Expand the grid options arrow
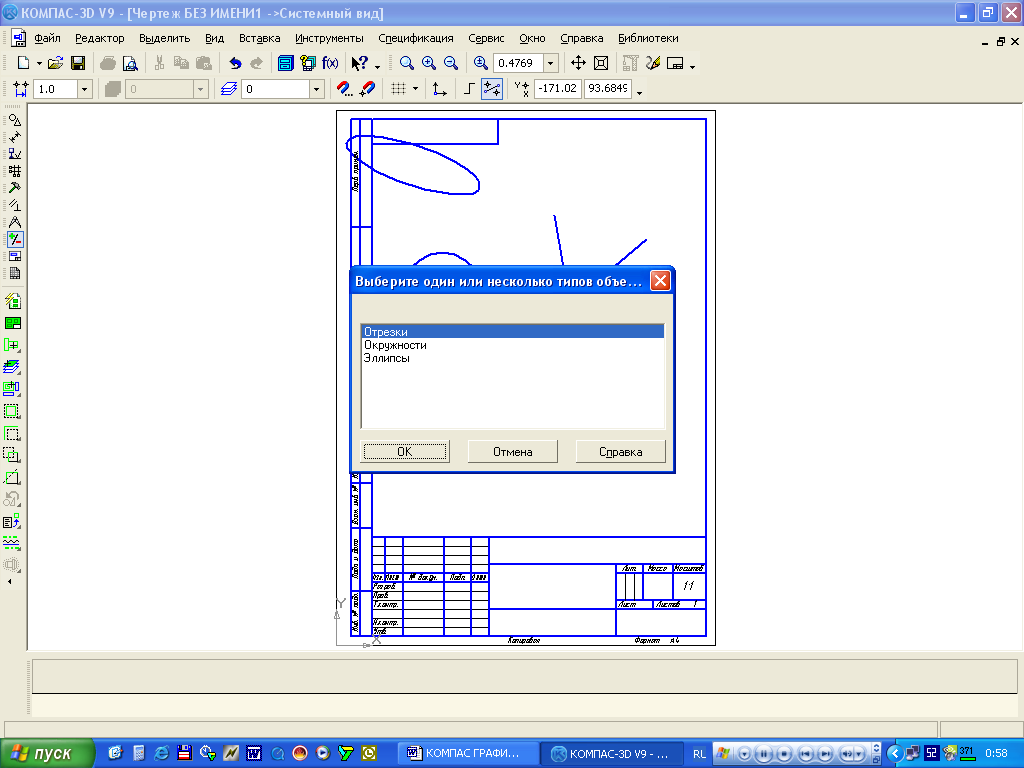 pos(415,89)
